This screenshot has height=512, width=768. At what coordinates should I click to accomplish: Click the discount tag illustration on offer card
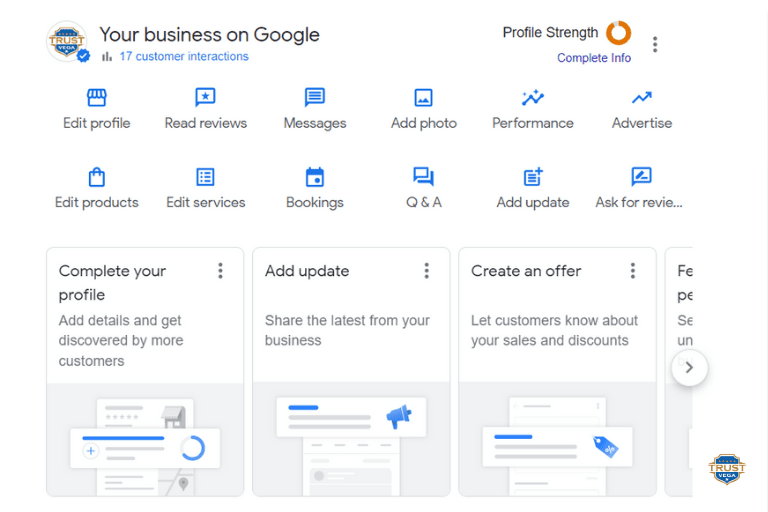(x=605, y=447)
